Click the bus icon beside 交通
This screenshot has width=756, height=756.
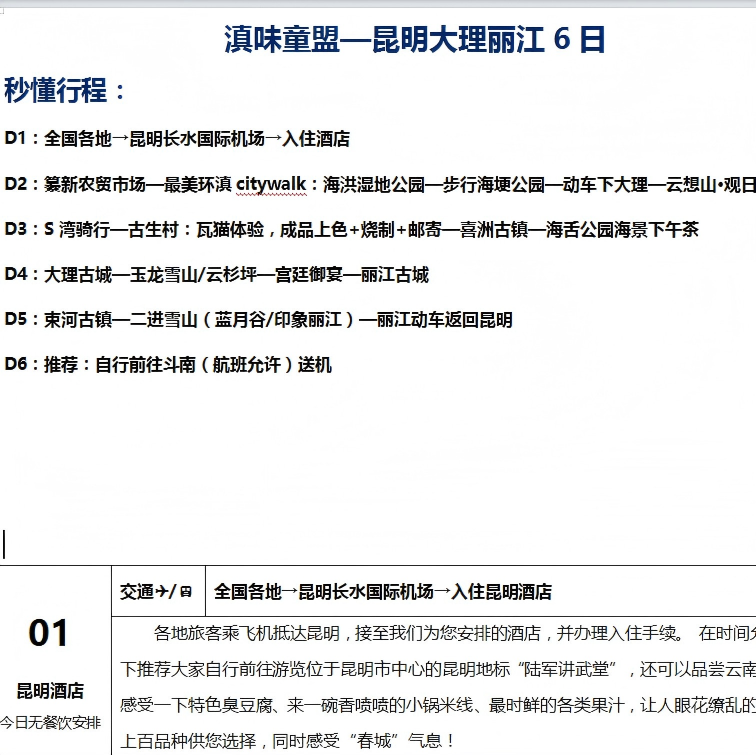click(186, 592)
